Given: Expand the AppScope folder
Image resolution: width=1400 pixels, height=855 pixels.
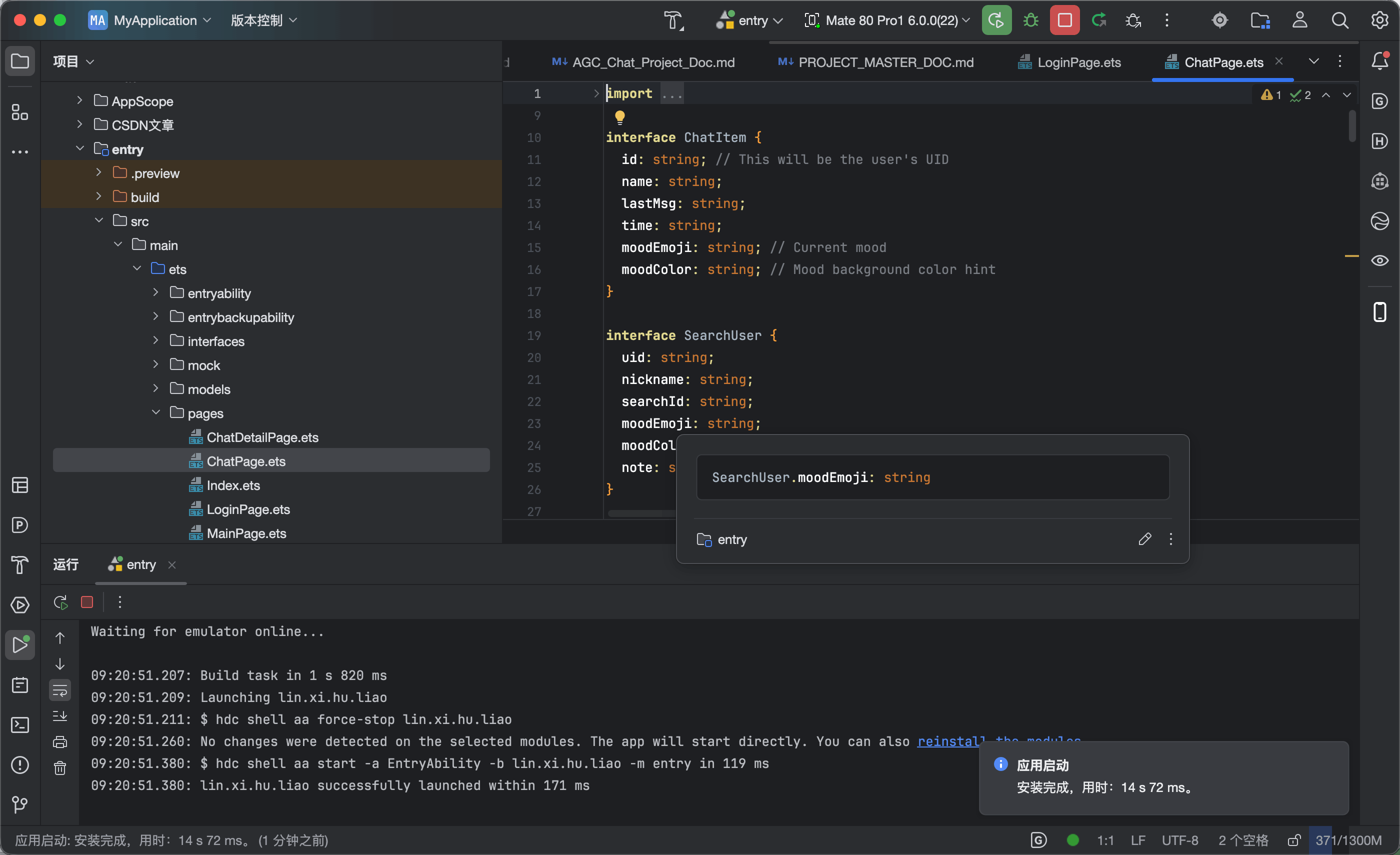Looking at the screenshot, I should click(79, 100).
